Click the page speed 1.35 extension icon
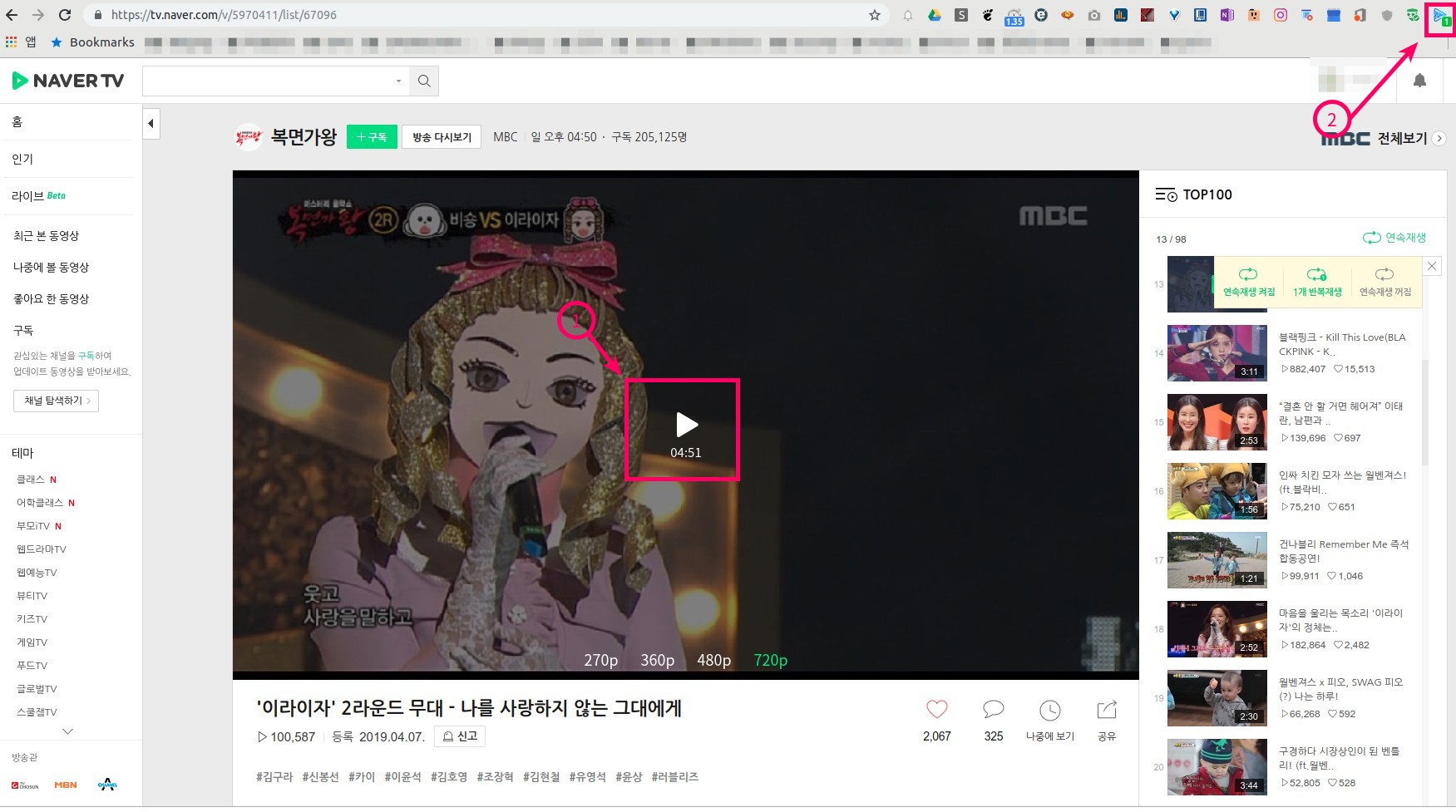 (x=1014, y=16)
